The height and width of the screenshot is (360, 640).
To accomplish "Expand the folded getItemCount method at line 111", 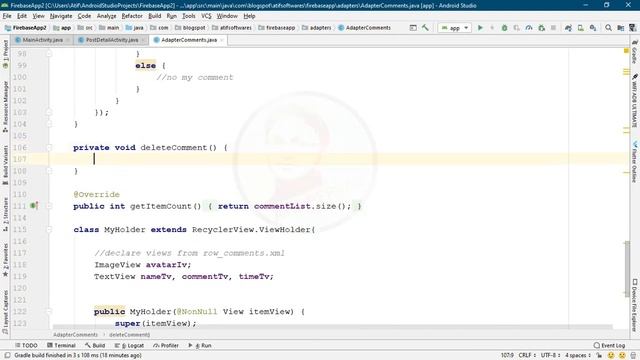I will (49, 206).
